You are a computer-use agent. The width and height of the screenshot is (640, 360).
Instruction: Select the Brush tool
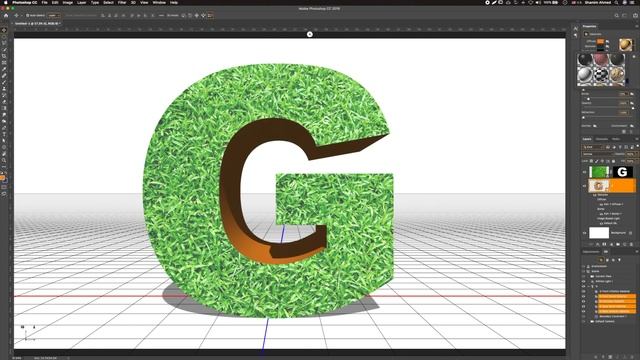click(x=4, y=82)
